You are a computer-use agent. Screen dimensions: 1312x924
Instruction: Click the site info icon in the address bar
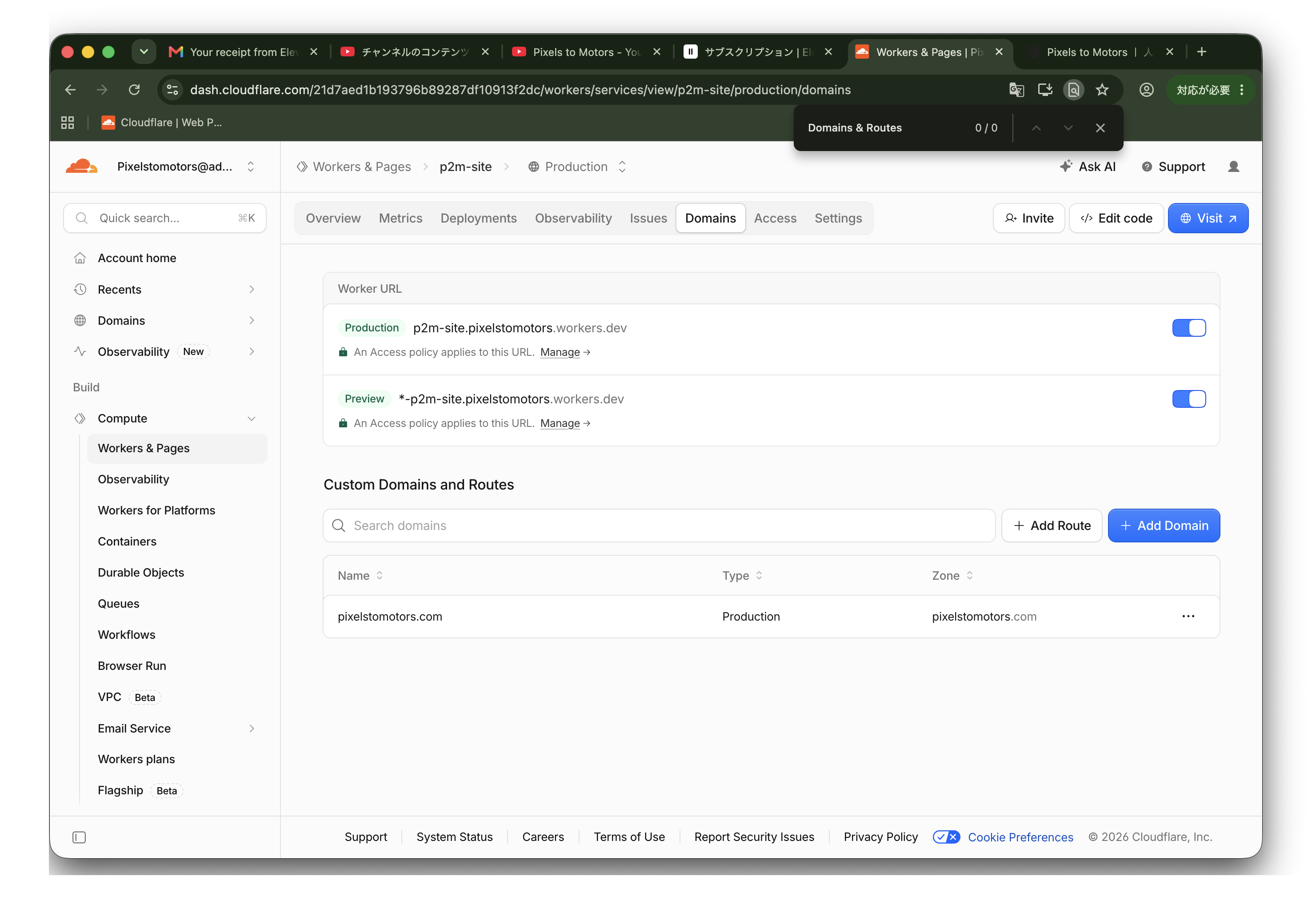(x=172, y=90)
